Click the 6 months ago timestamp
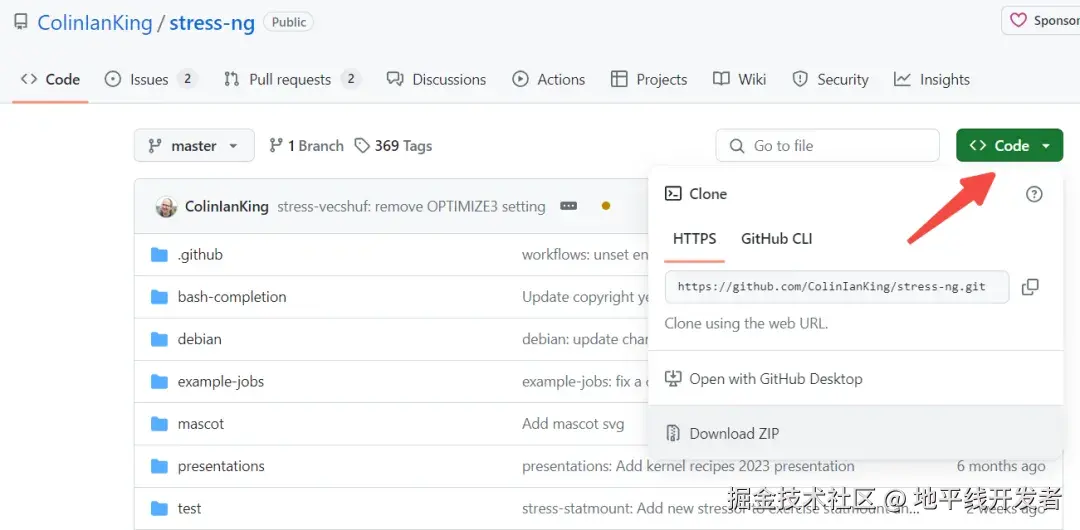 click(x=1001, y=466)
